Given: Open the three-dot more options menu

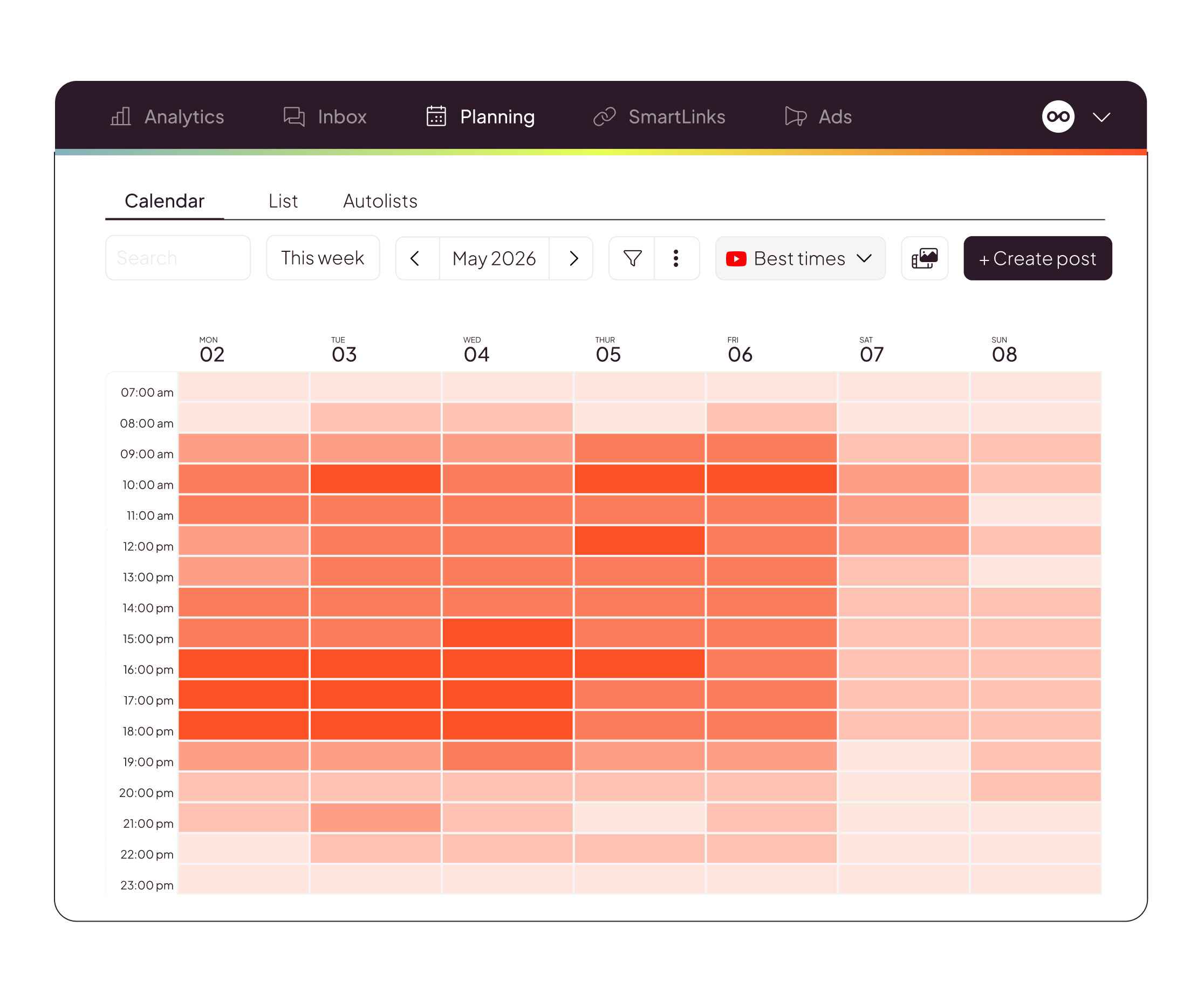Looking at the screenshot, I should [x=676, y=258].
